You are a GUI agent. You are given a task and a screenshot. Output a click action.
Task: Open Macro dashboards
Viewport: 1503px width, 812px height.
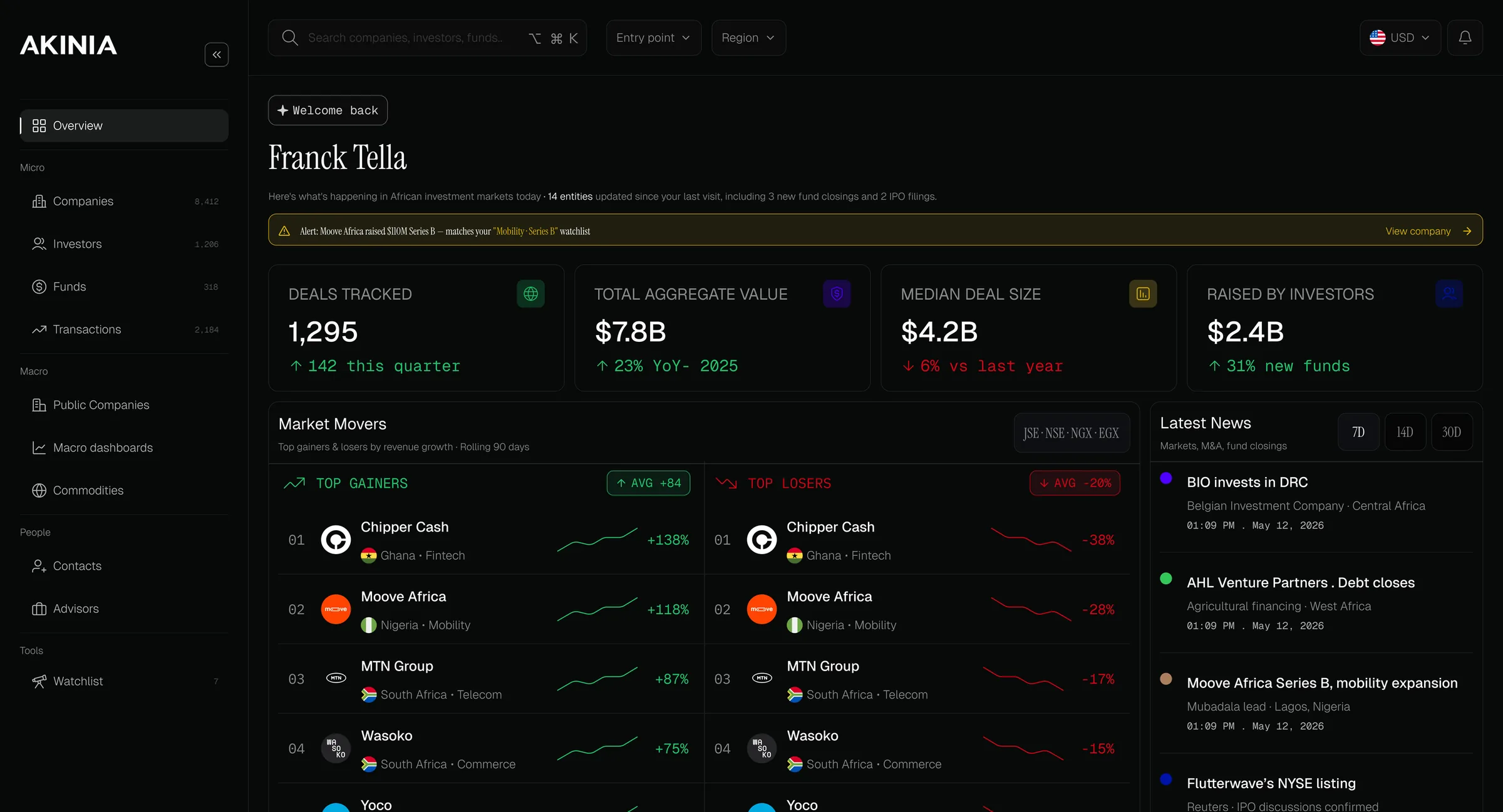124,448
